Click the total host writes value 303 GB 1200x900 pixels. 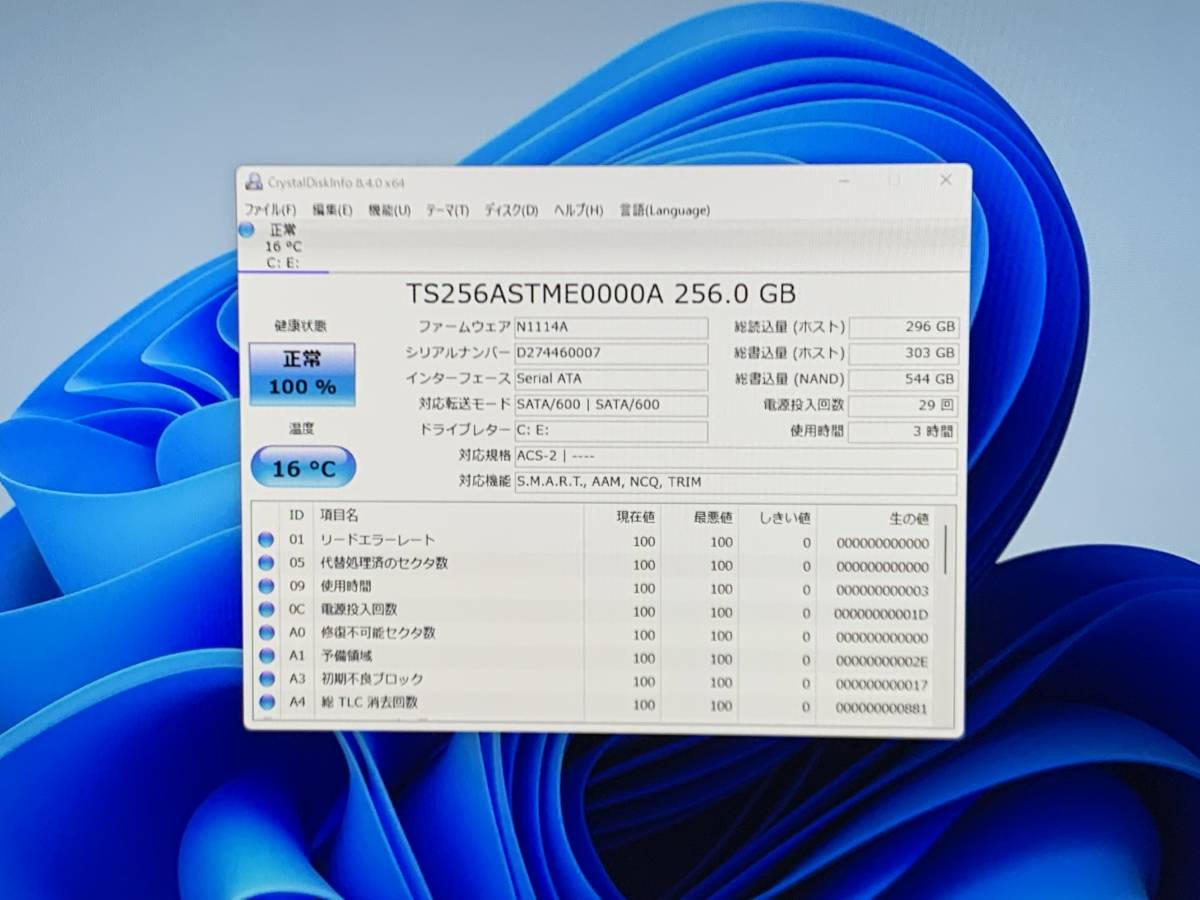pos(904,353)
